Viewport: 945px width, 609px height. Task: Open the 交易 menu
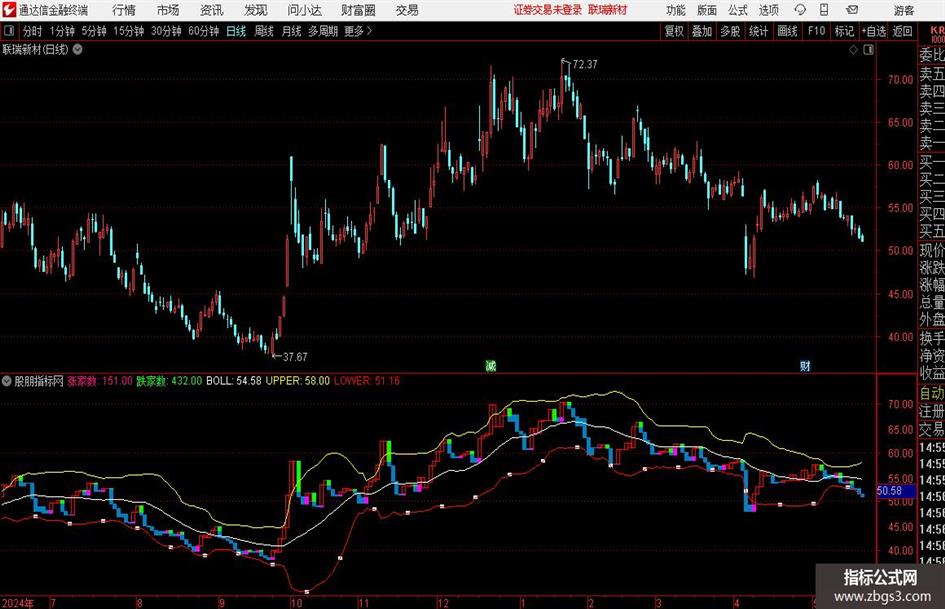pyautogui.click(x=407, y=10)
